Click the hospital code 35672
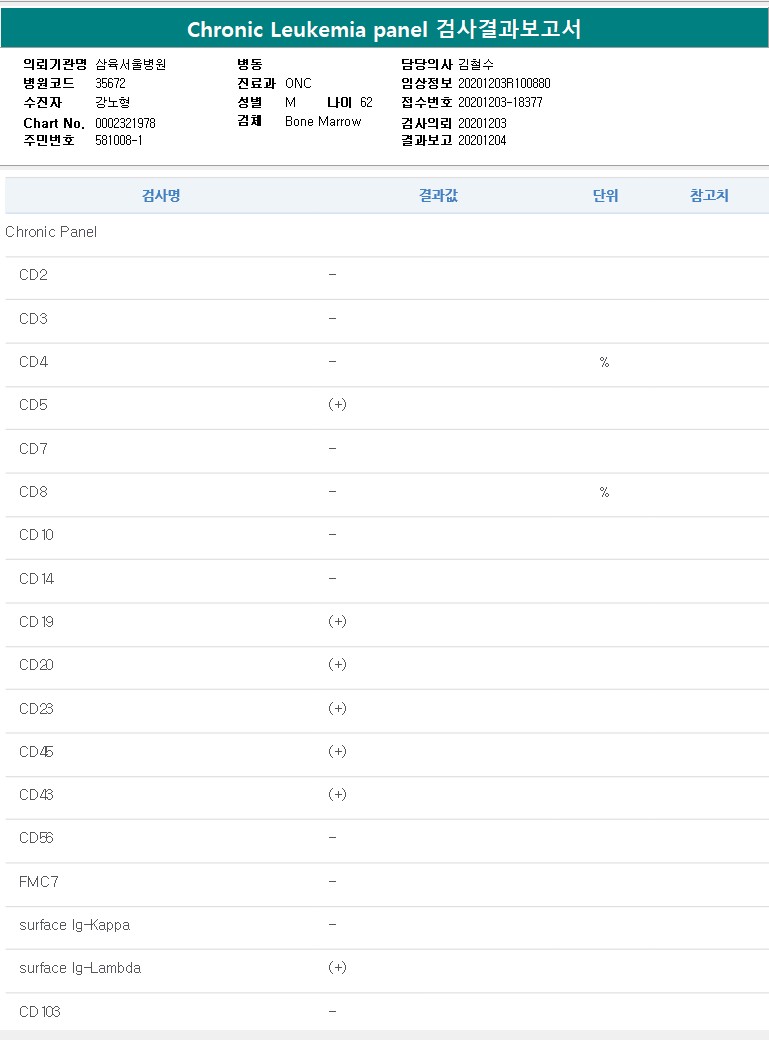The height and width of the screenshot is (1040, 769). pos(110,84)
